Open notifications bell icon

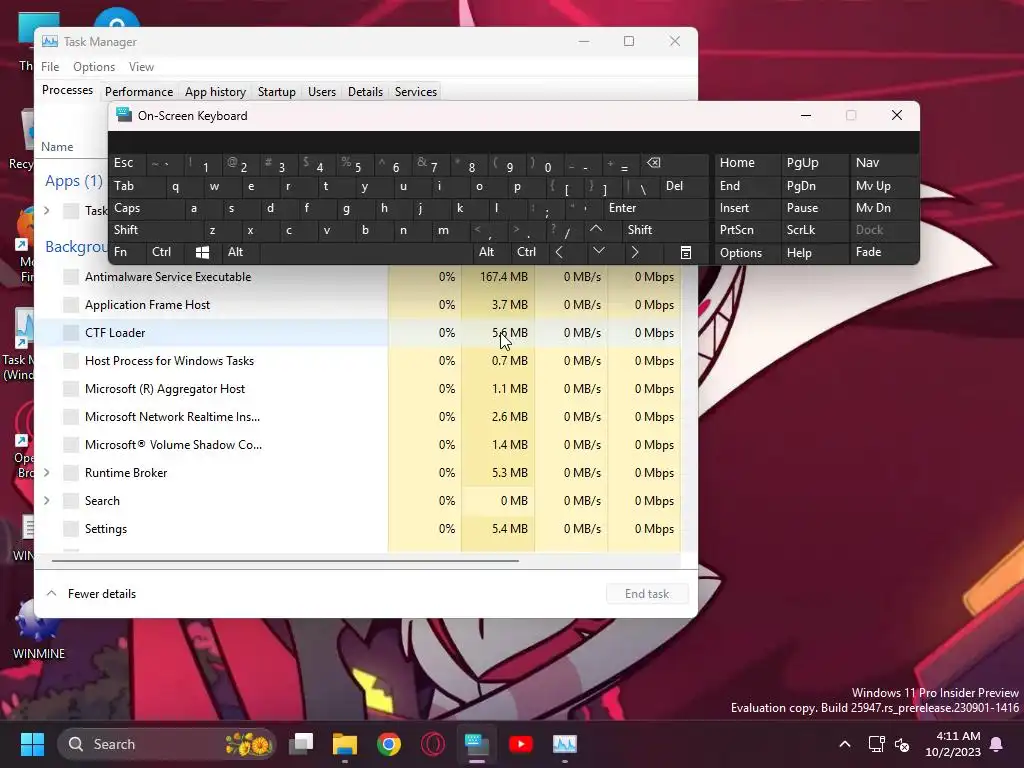pos(997,744)
